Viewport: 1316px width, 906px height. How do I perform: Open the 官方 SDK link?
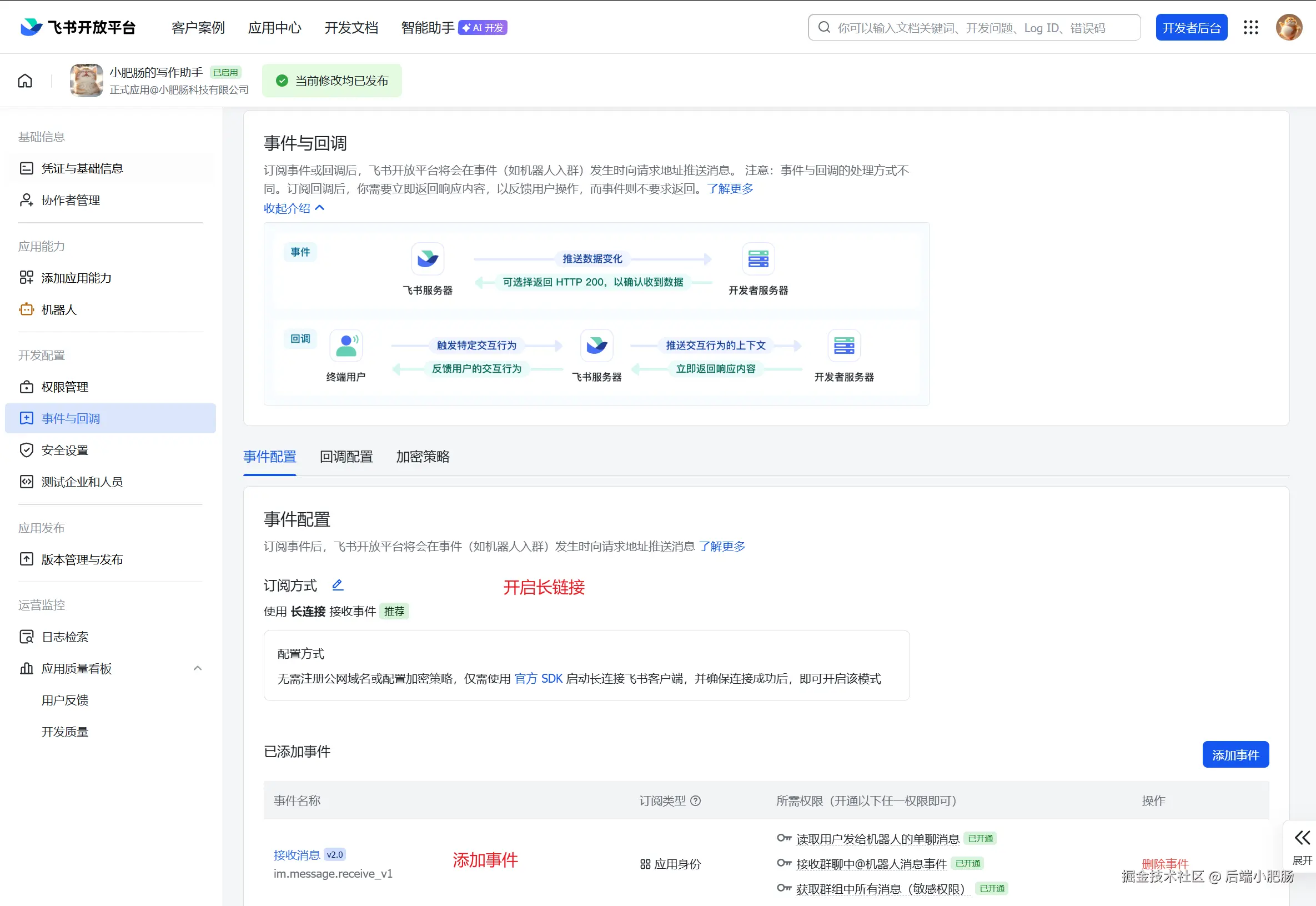(x=538, y=678)
